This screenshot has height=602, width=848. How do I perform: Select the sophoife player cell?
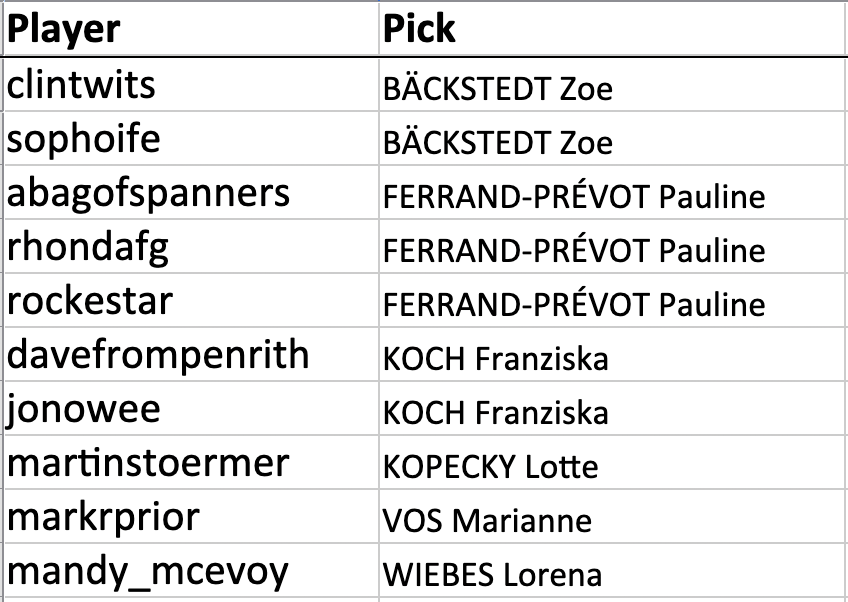[x=190, y=139]
